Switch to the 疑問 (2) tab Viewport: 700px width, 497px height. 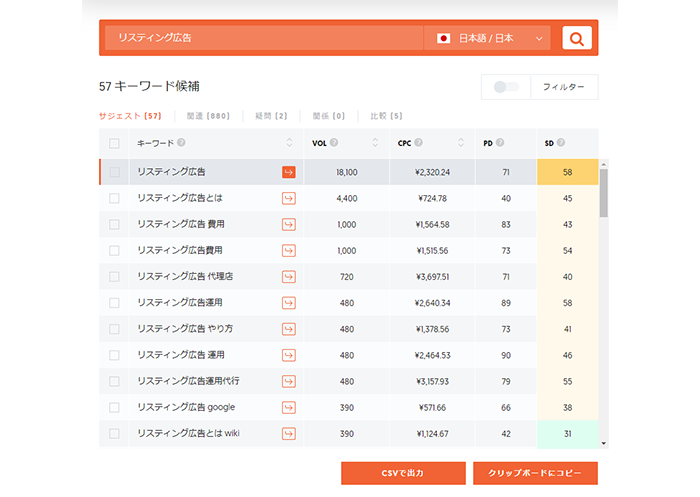(x=271, y=116)
